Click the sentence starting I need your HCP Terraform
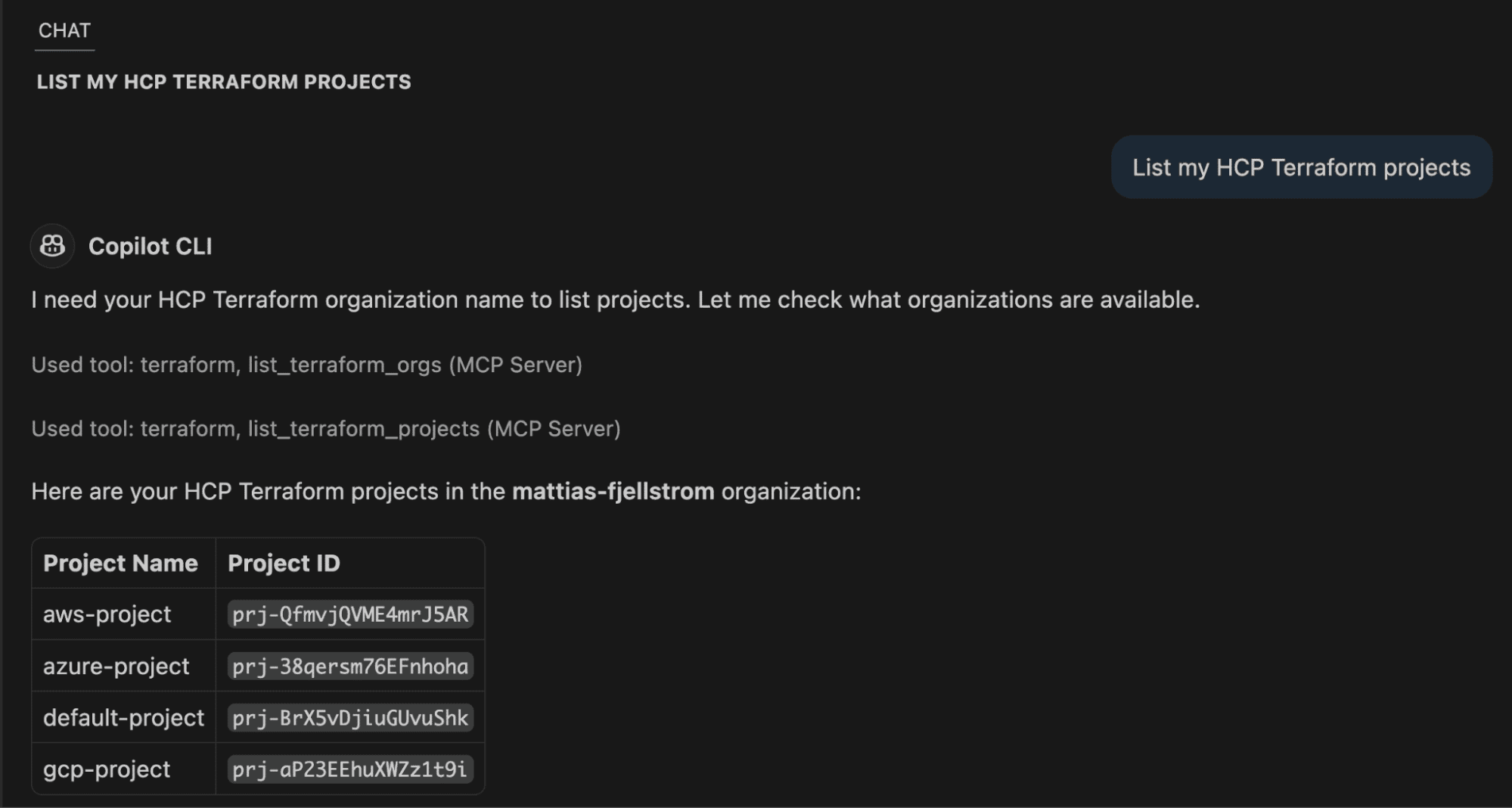 click(x=616, y=300)
